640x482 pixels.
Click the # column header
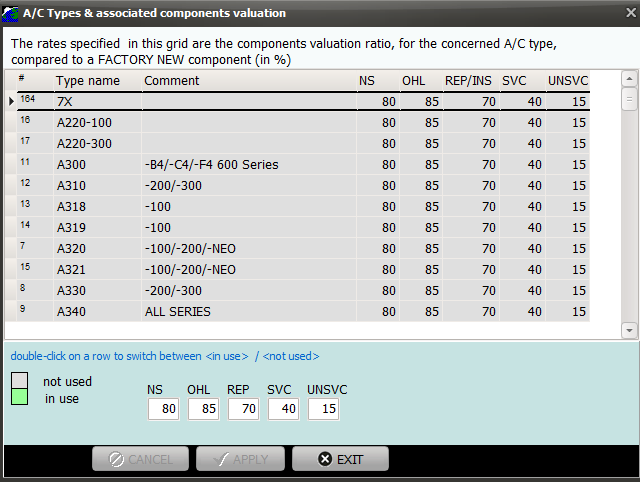(x=35, y=80)
